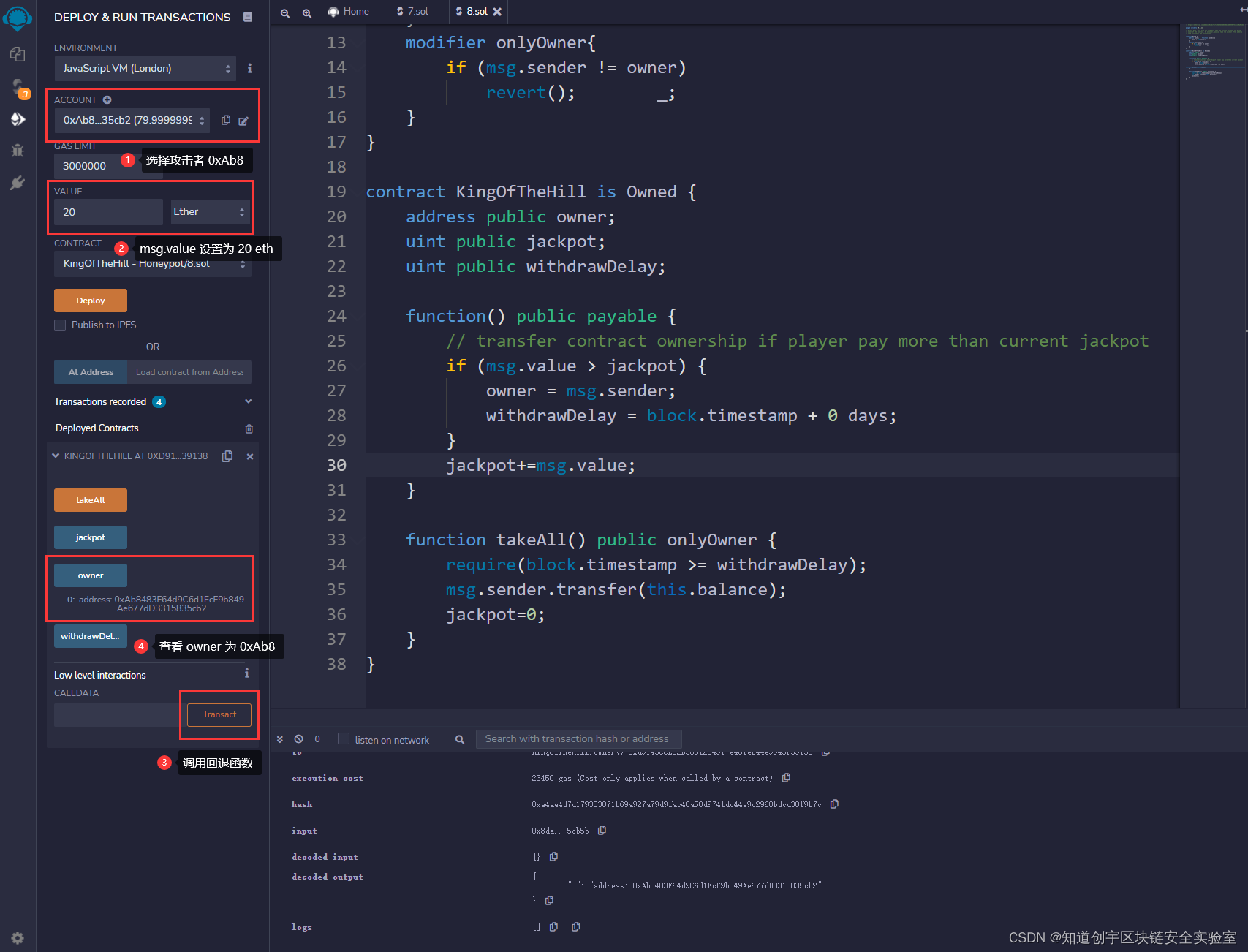Screen dimensions: 1248x952
Task: Click the CALLDATA input field
Action: click(x=118, y=714)
